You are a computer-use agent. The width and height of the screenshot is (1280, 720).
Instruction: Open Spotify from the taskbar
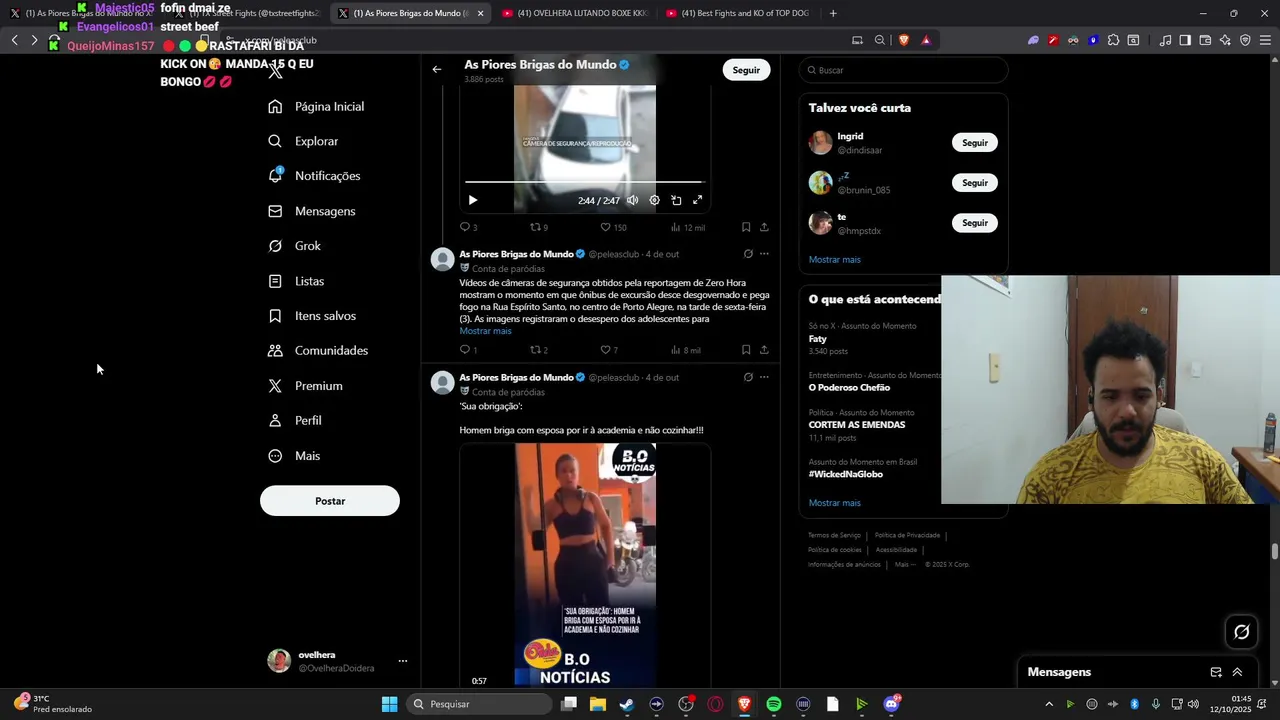point(774,704)
